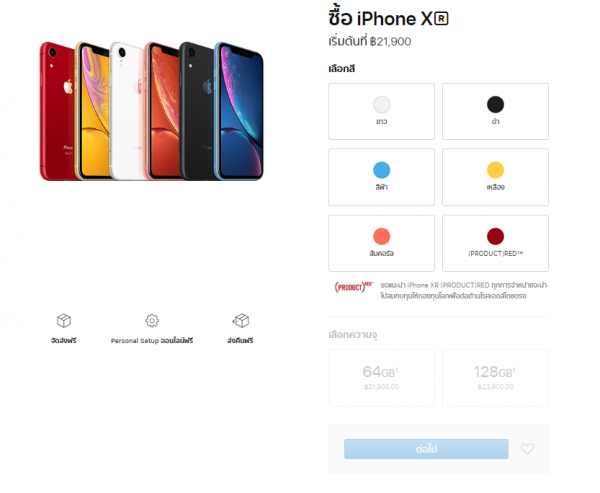
Task: Choose the yellow color option
Action: [496, 177]
